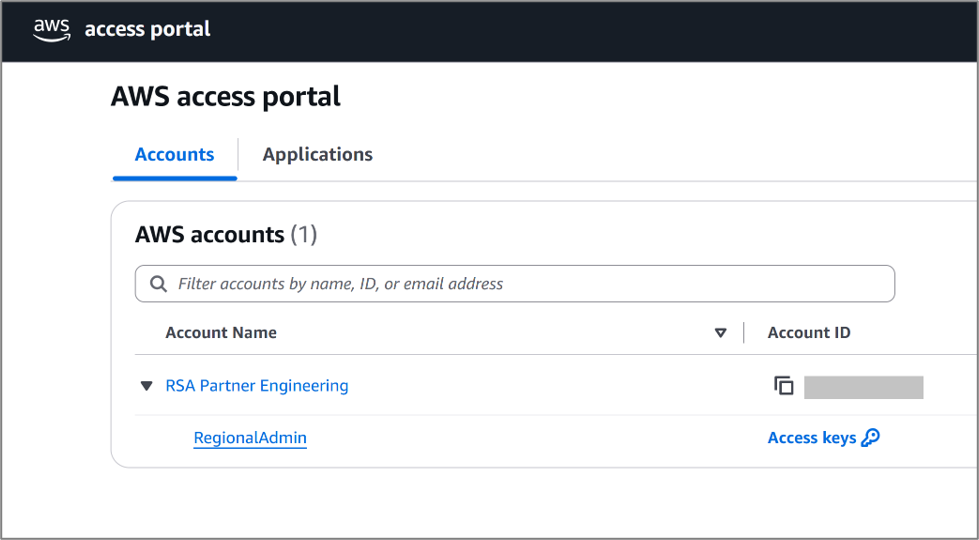Open the RegionalAdmin role link
The width and height of the screenshot is (979, 540).
point(250,438)
